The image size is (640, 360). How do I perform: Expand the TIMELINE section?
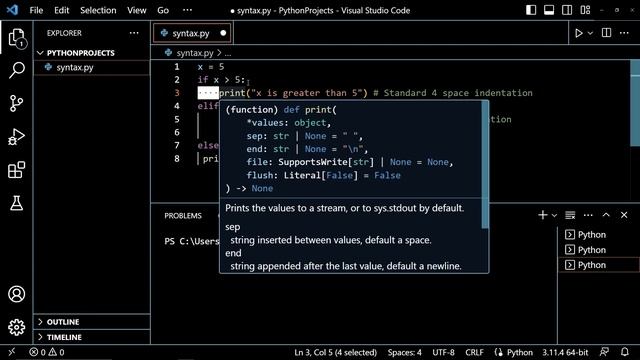click(91, 337)
